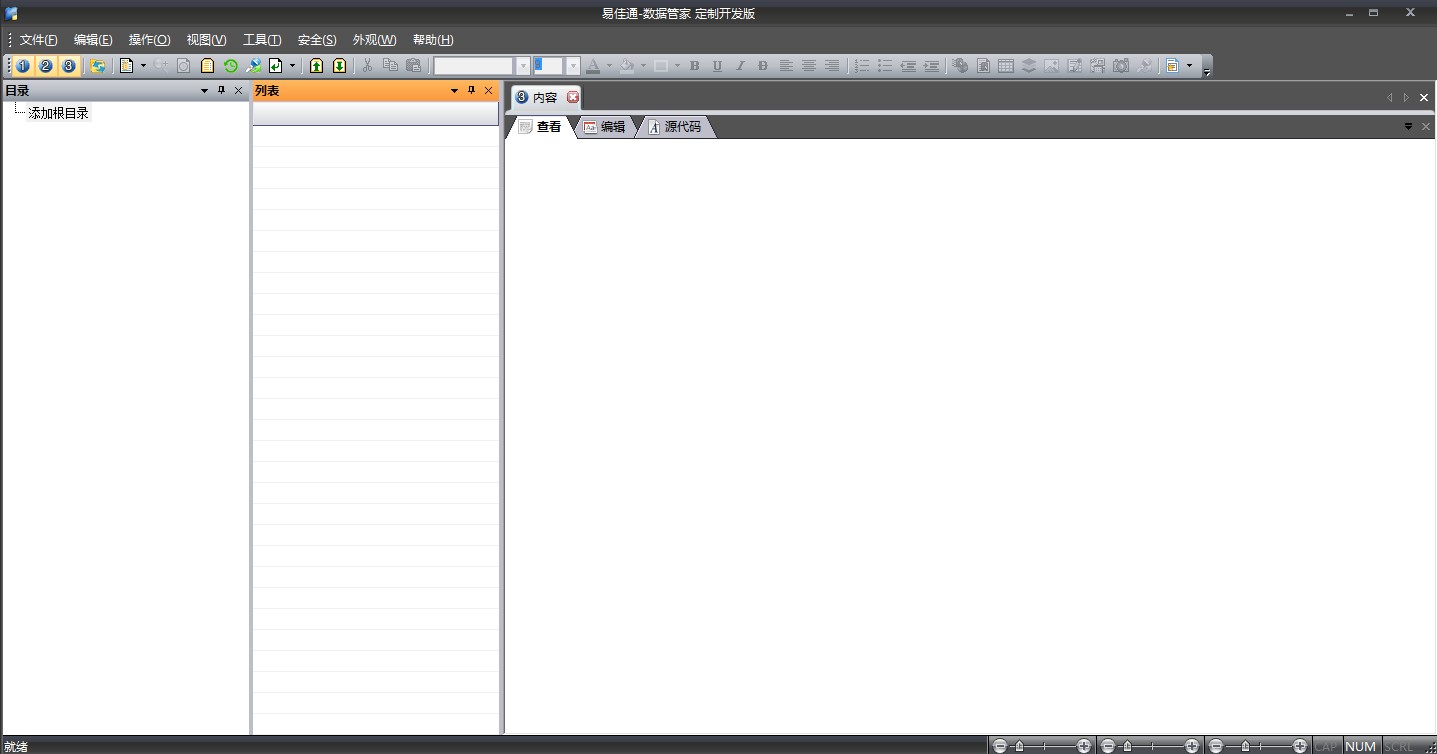1437x754 pixels.
Task: Open the fill color dropdown arrow
Action: [x=643, y=66]
